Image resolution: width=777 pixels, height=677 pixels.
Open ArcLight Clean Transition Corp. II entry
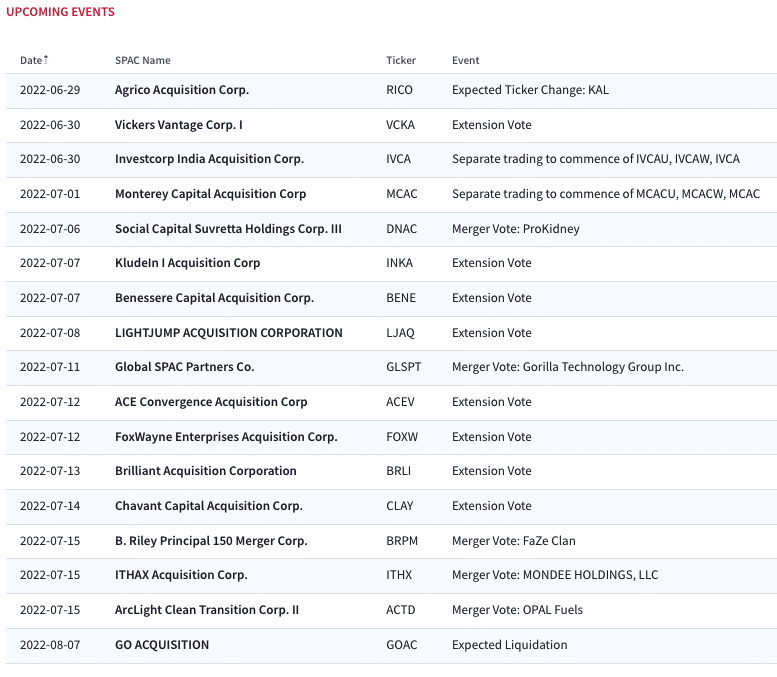coord(207,610)
